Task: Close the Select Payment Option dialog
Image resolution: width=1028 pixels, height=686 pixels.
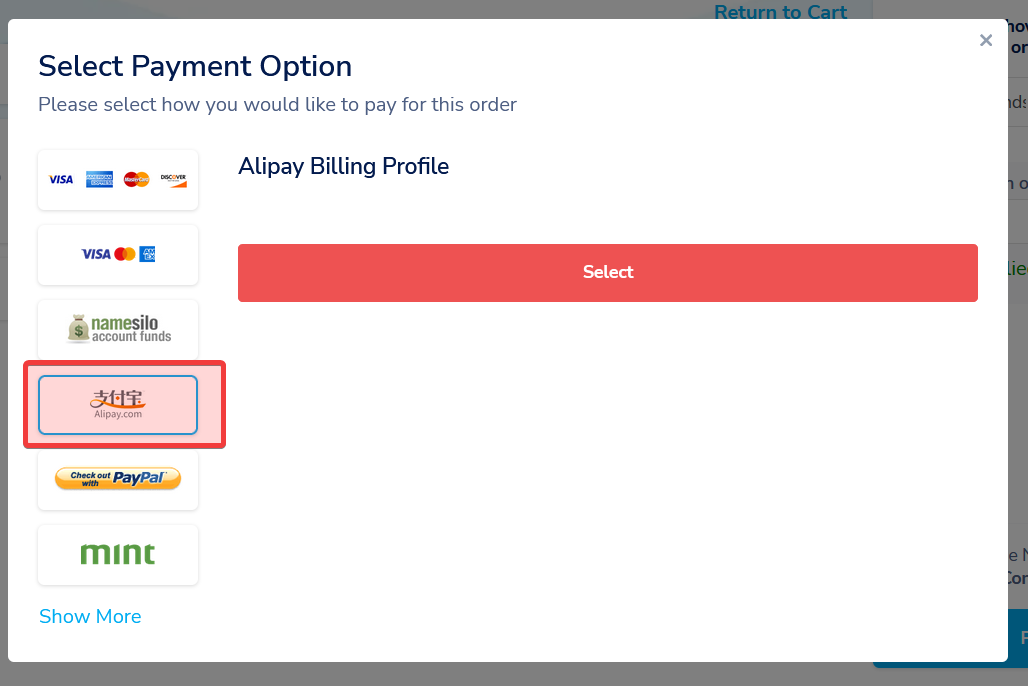Action: 986,40
